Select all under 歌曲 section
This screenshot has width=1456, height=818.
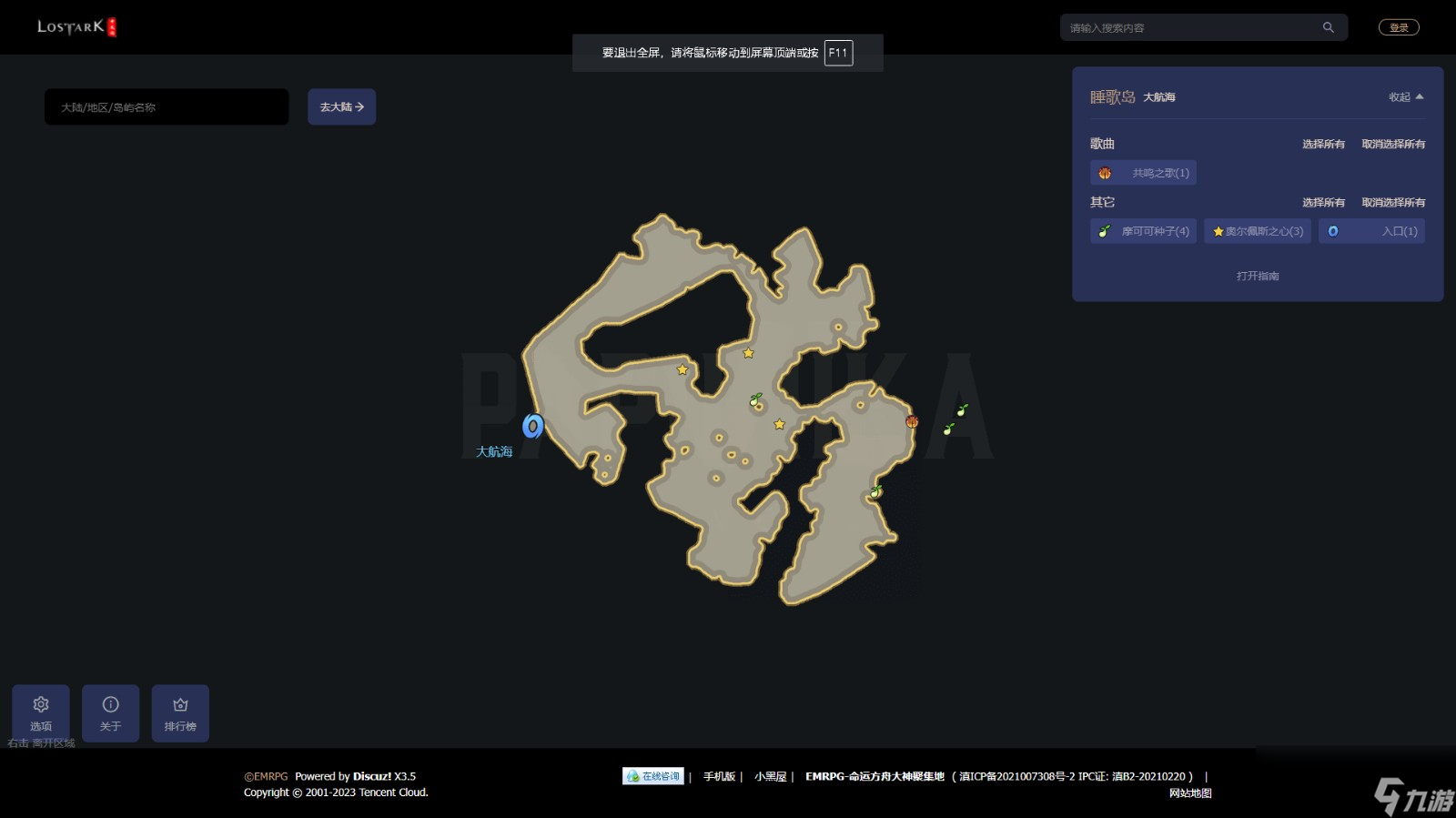coord(1323,144)
